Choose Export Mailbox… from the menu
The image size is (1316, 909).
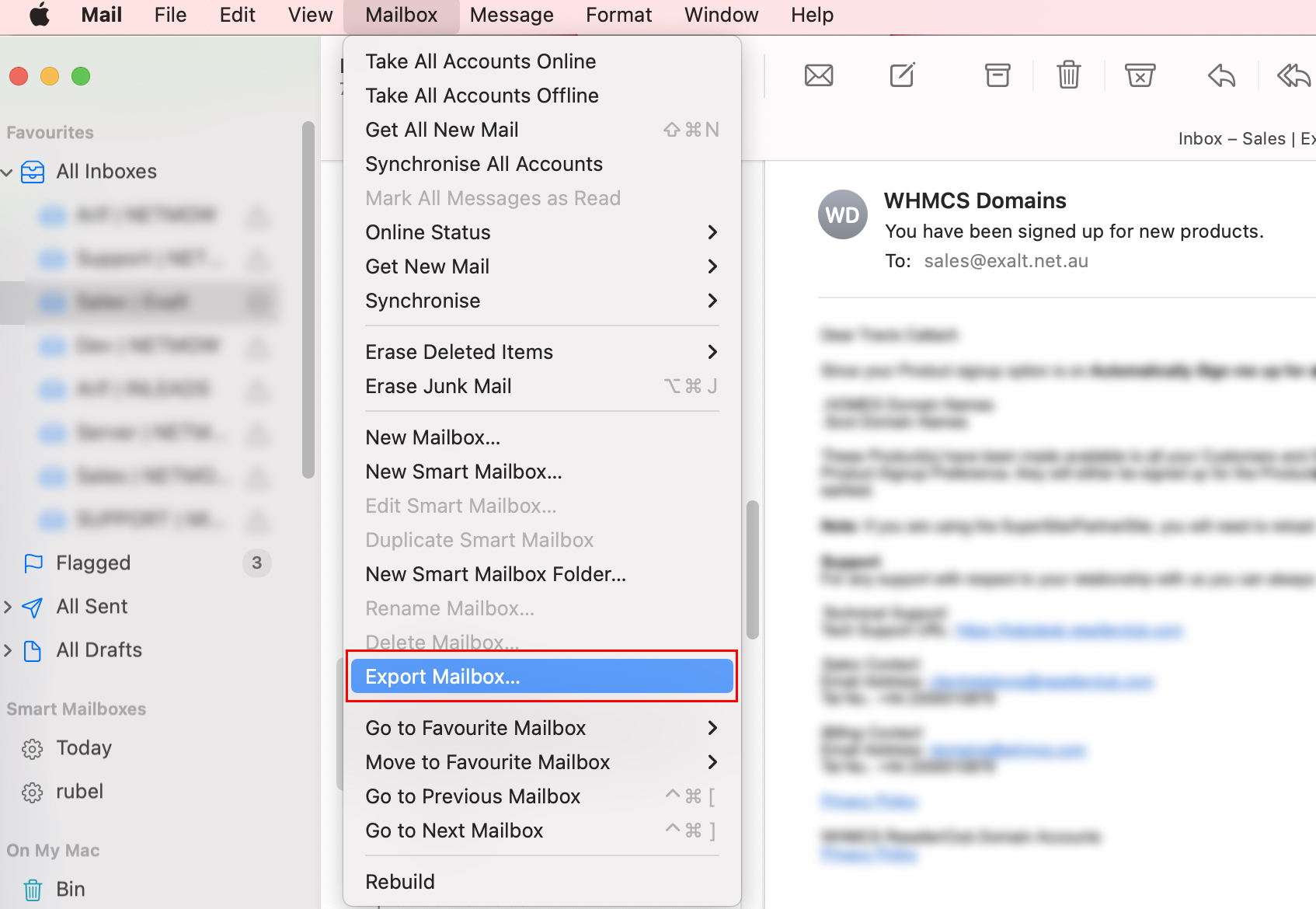541,677
